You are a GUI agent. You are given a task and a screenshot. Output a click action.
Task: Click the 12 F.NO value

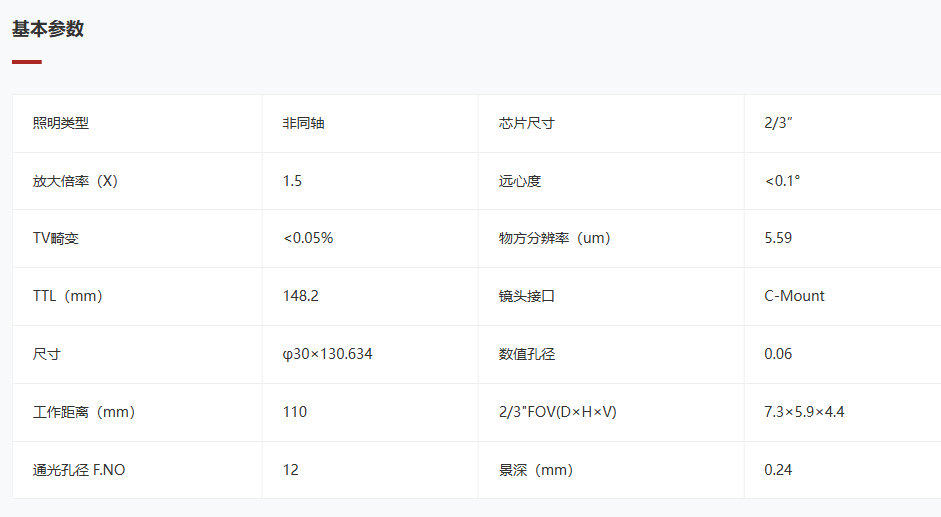tap(290, 470)
